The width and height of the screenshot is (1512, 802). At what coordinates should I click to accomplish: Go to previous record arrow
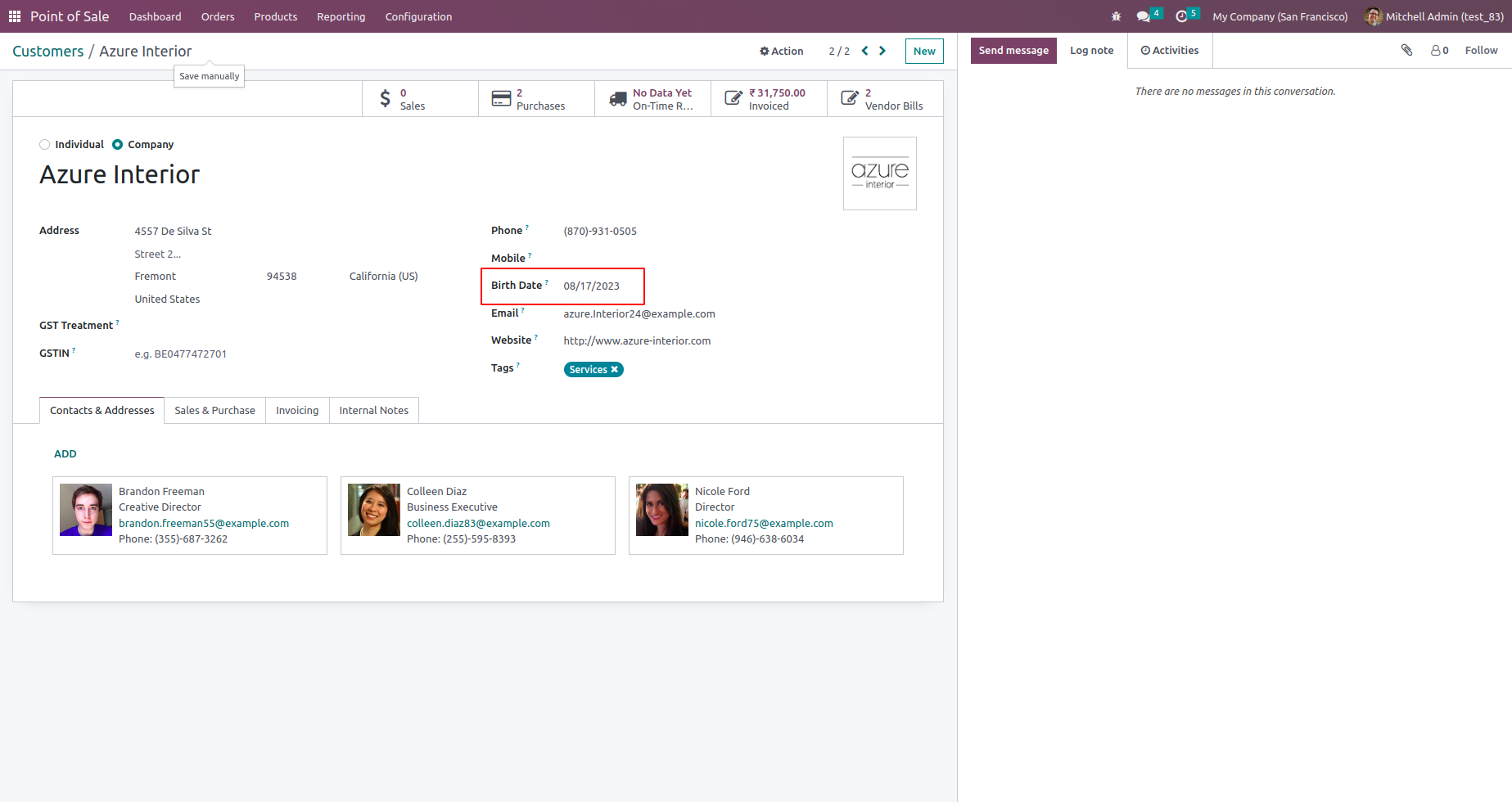864,51
